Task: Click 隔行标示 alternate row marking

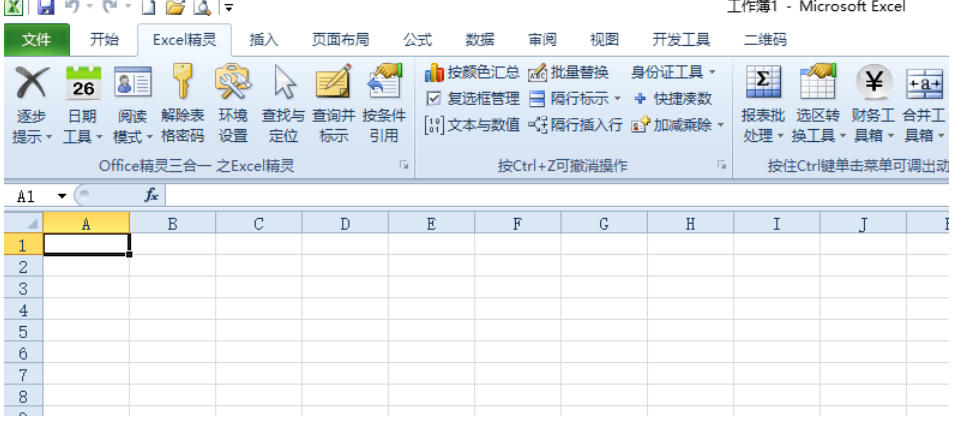Action: pos(569,99)
